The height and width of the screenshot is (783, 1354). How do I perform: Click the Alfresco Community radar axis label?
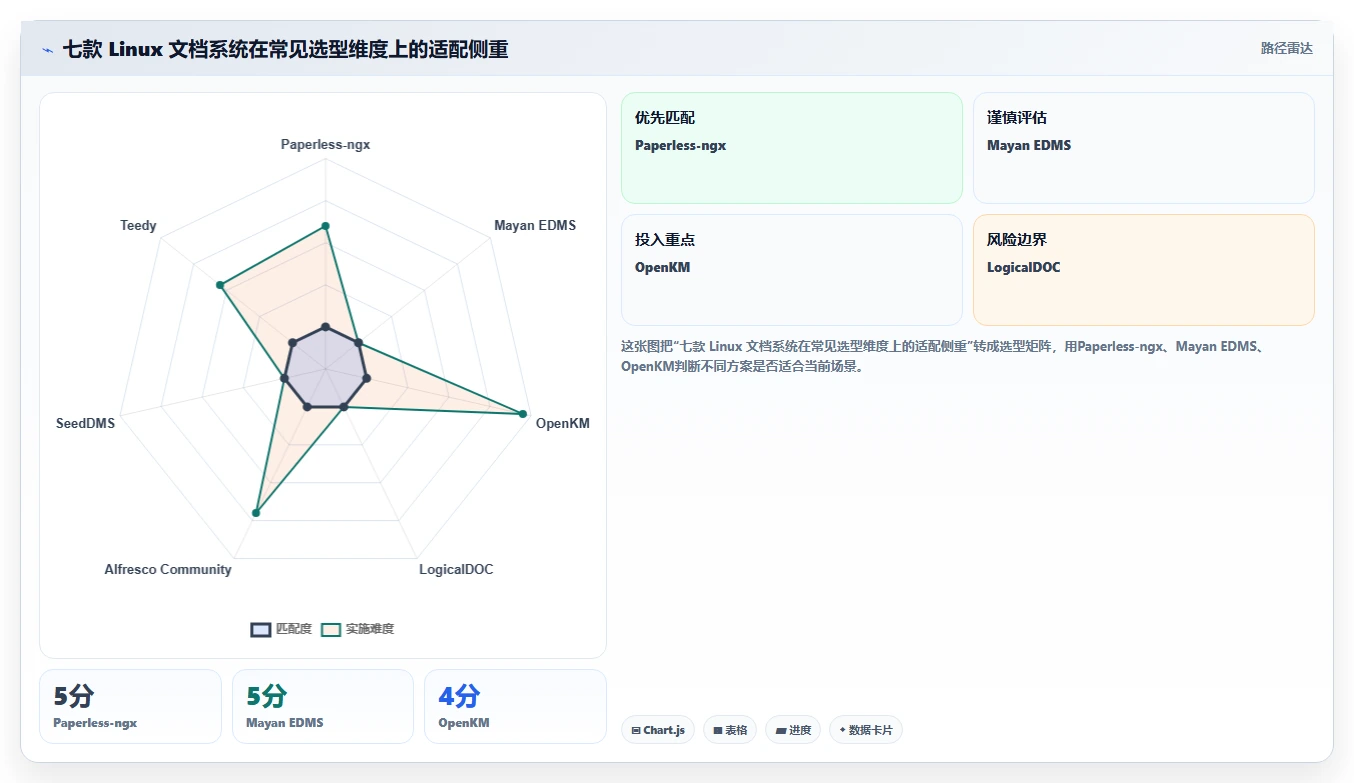[x=168, y=569]
